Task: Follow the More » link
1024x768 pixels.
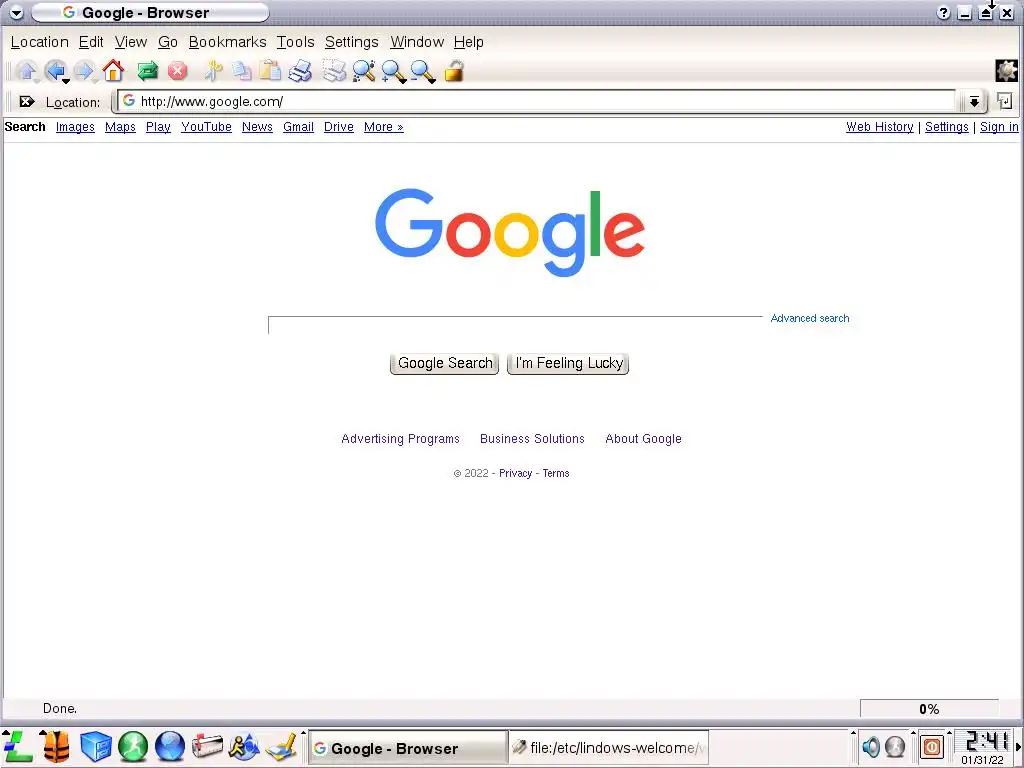Action: (383, 127)
